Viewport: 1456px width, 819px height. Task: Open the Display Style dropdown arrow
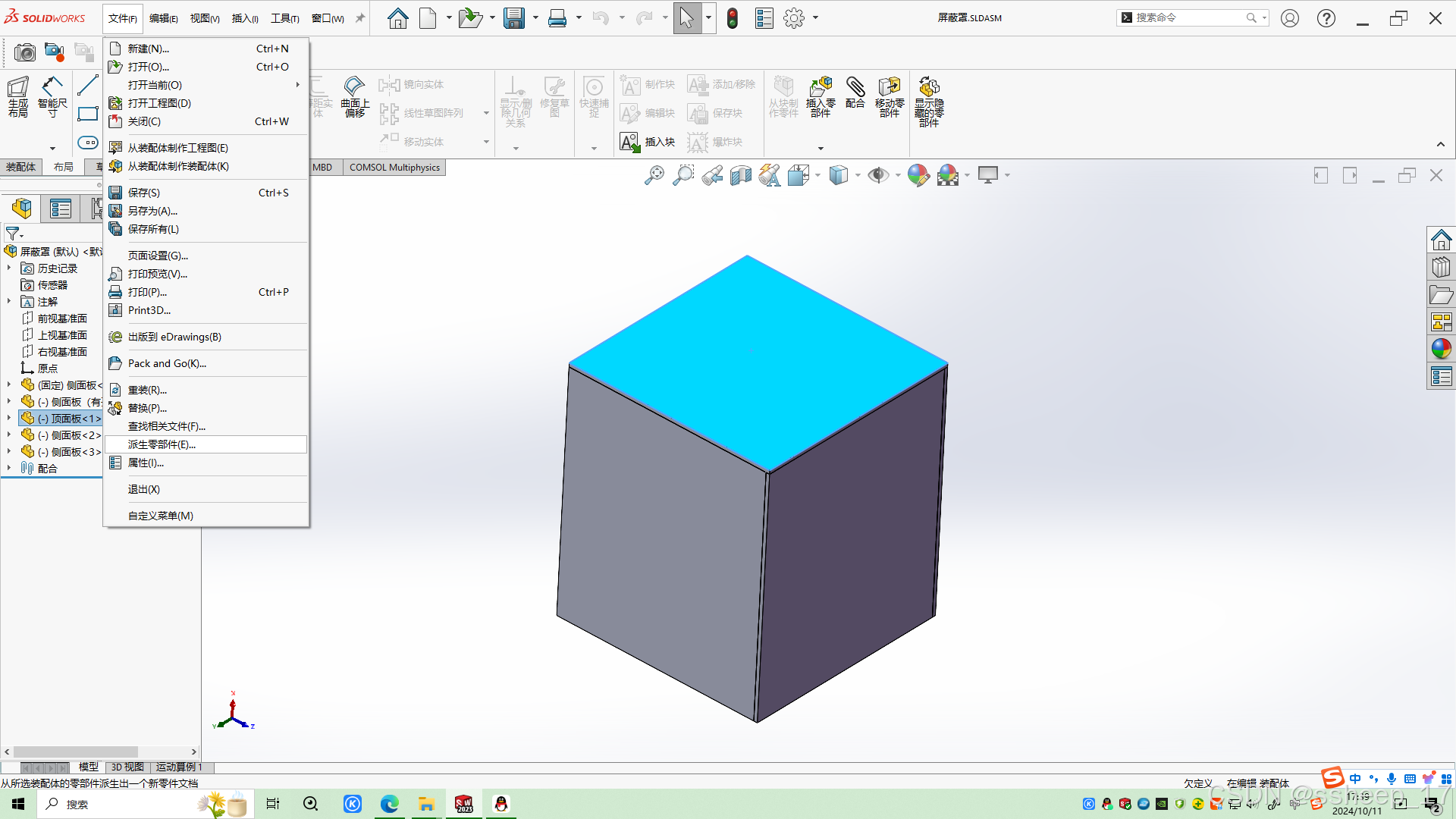point(858,176)
